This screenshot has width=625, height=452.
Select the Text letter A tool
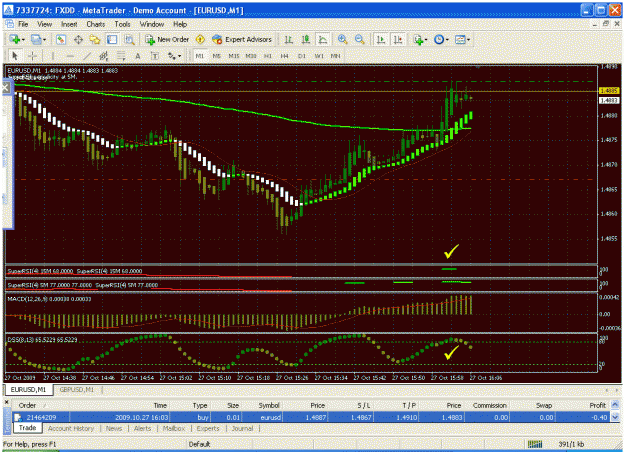[138, 56]
